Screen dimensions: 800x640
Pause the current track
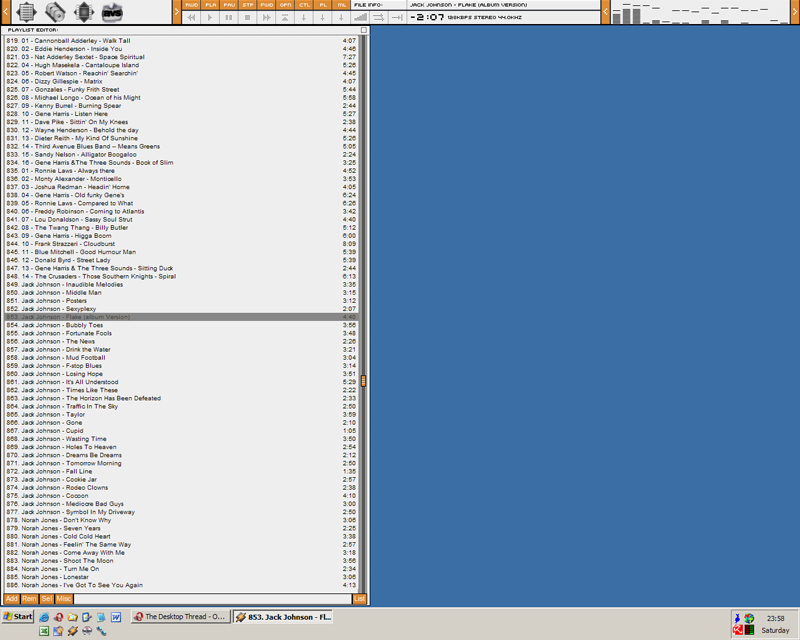coord(229,17)
